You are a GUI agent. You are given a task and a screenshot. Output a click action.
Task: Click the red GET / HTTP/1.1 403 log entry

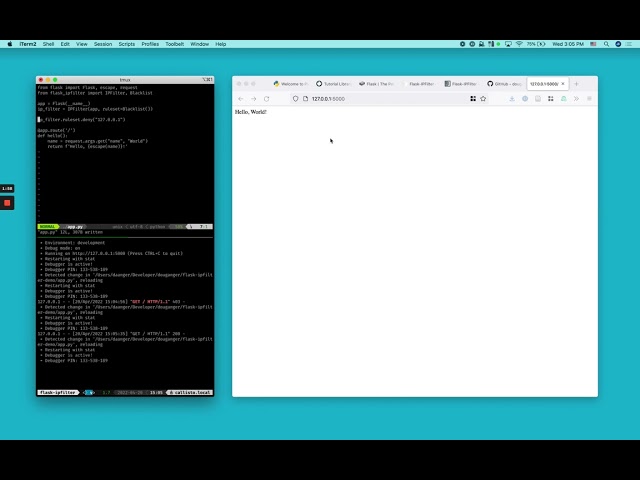(x=111, y=302)
